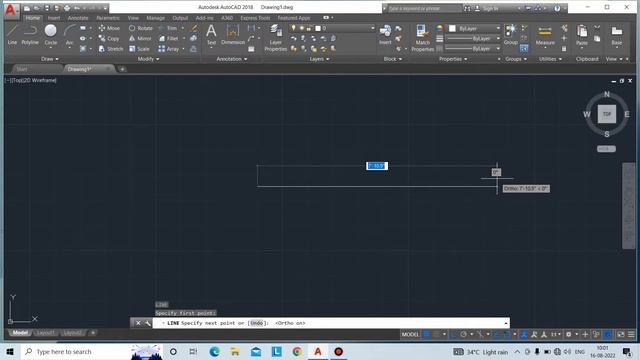The image size is (640, 360).
Task: Expand the Annotation panel
Action: 231,59
